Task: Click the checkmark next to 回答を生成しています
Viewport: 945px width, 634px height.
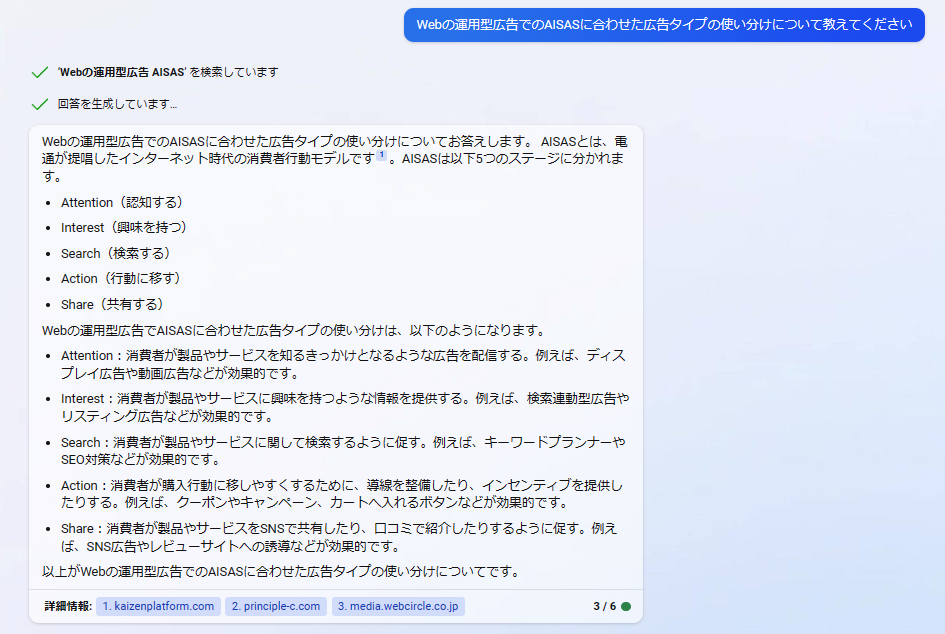Action: click(x=40, y=104)
